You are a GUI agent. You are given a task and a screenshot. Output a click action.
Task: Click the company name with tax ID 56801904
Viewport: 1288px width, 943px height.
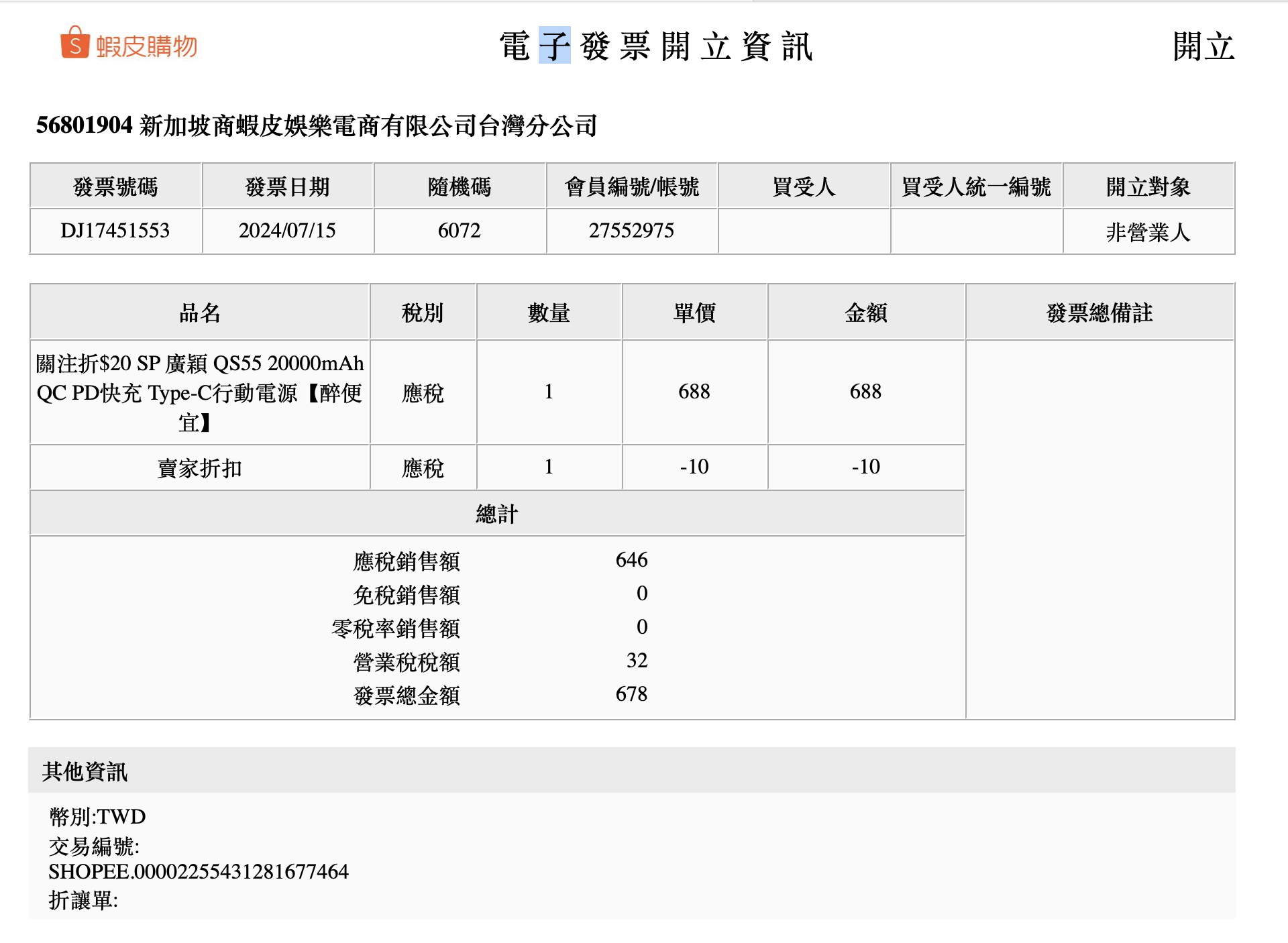[317, 125]
